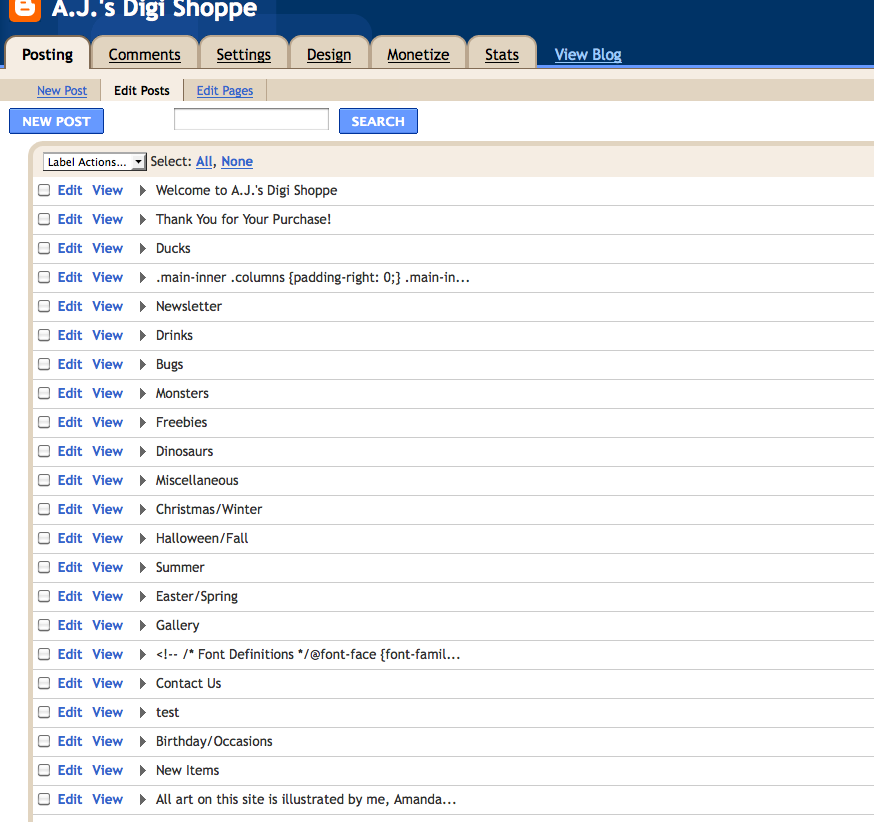Image resolution: width=874 pixels, height=822 pixels.
Task: Expand the Newsletter post disclosure arrow
Action: point(142,306)
